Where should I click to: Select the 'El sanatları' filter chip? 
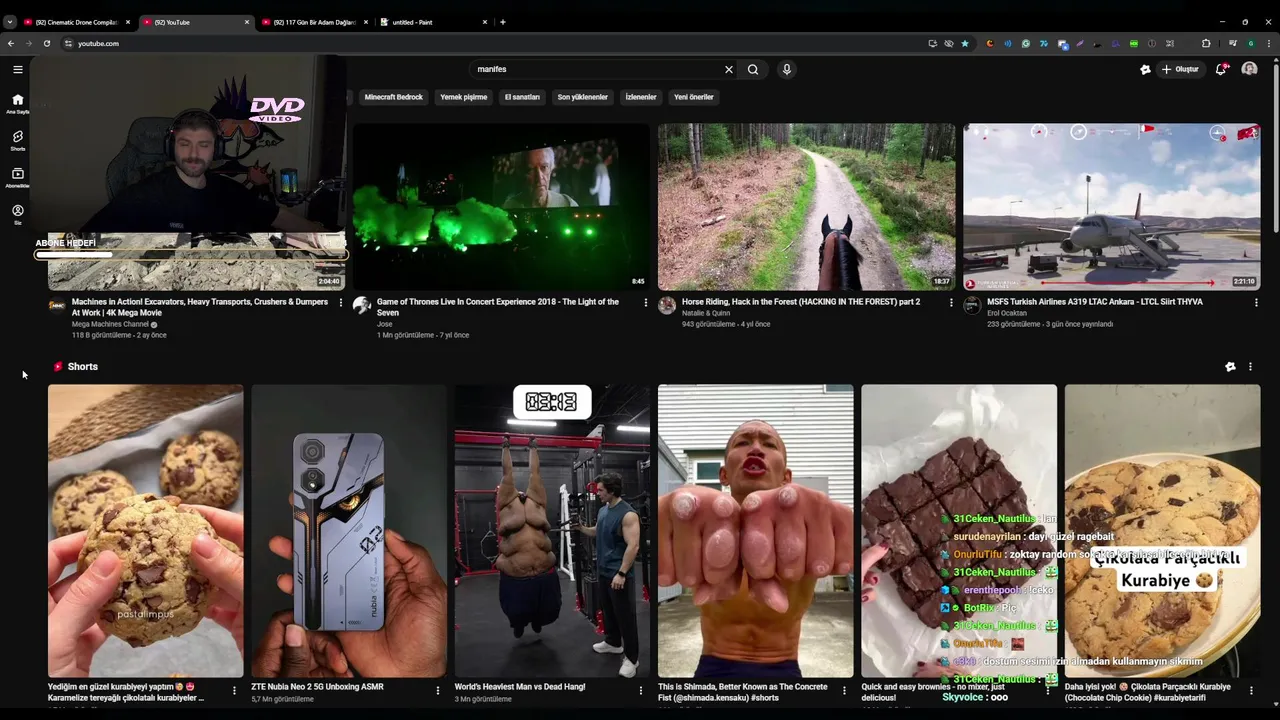coord(522,97)
